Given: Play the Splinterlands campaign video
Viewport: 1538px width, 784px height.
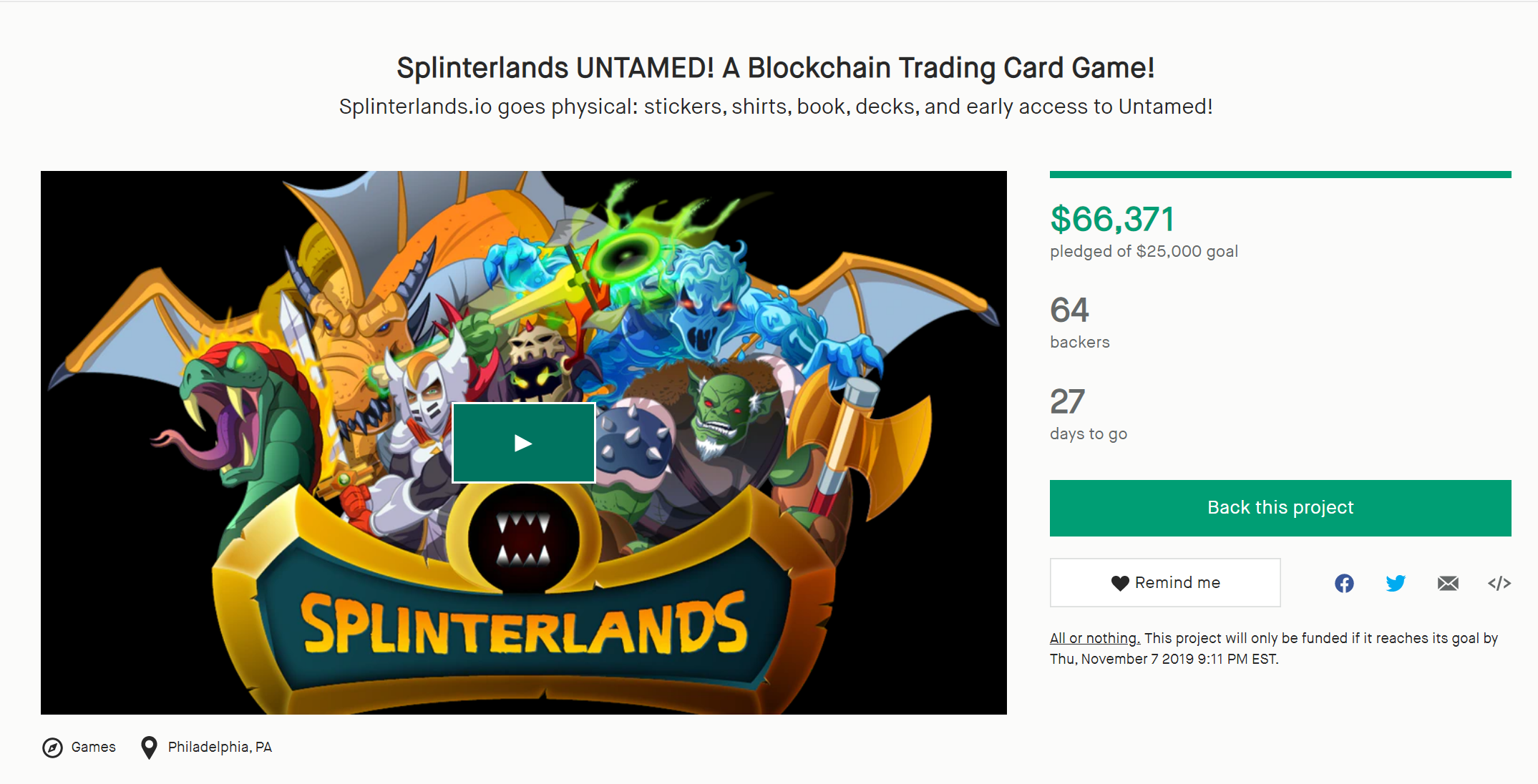Looking at the screenshot, I should click(523, 443).
